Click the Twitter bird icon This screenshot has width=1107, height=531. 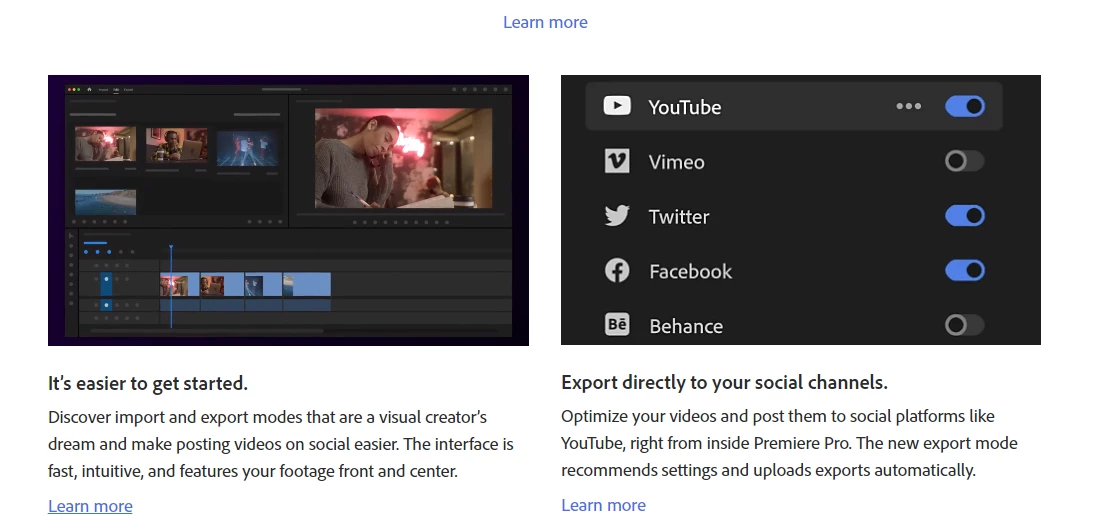coord(617,215)
